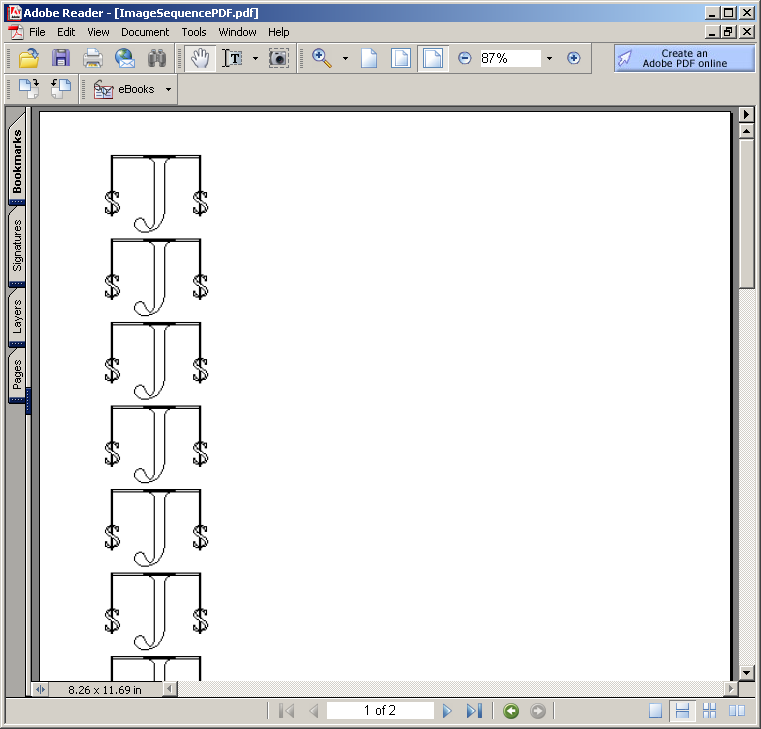Toggle navigation pane with status bar icon
Viewport: 761px width, 729px height.
[x=40, y=689]
